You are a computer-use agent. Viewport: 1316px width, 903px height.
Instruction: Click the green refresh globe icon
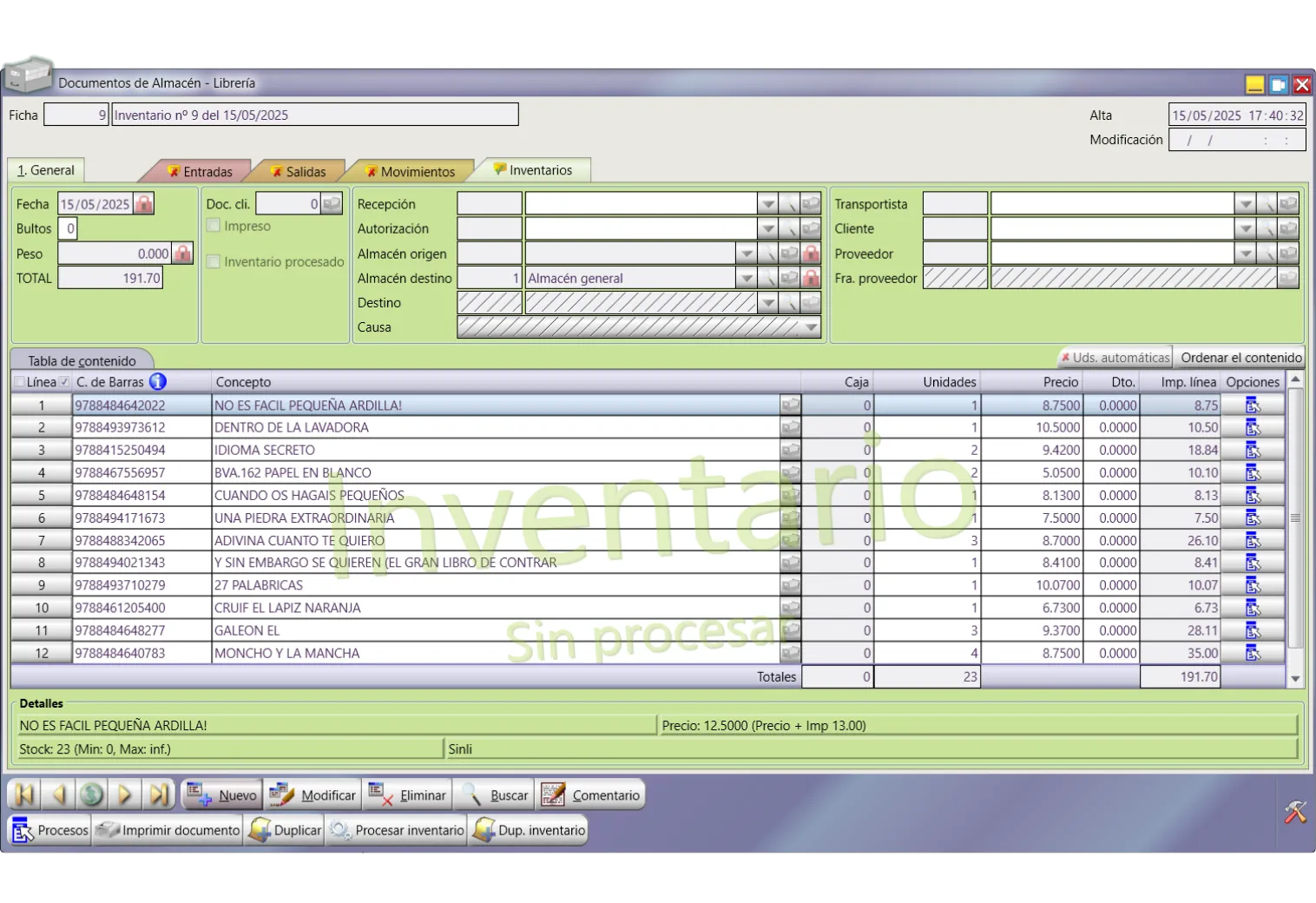point(92,794)
